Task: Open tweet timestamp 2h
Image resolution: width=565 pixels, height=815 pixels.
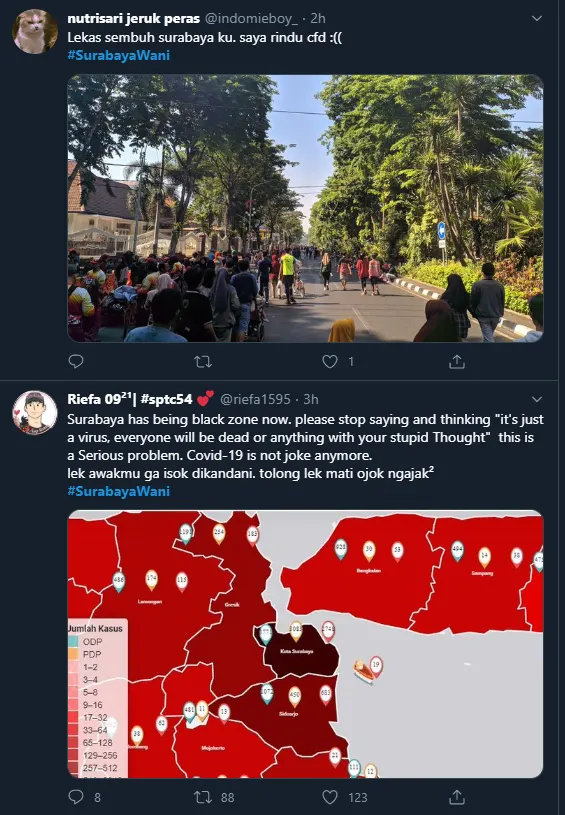Action: tap(318, 19)
